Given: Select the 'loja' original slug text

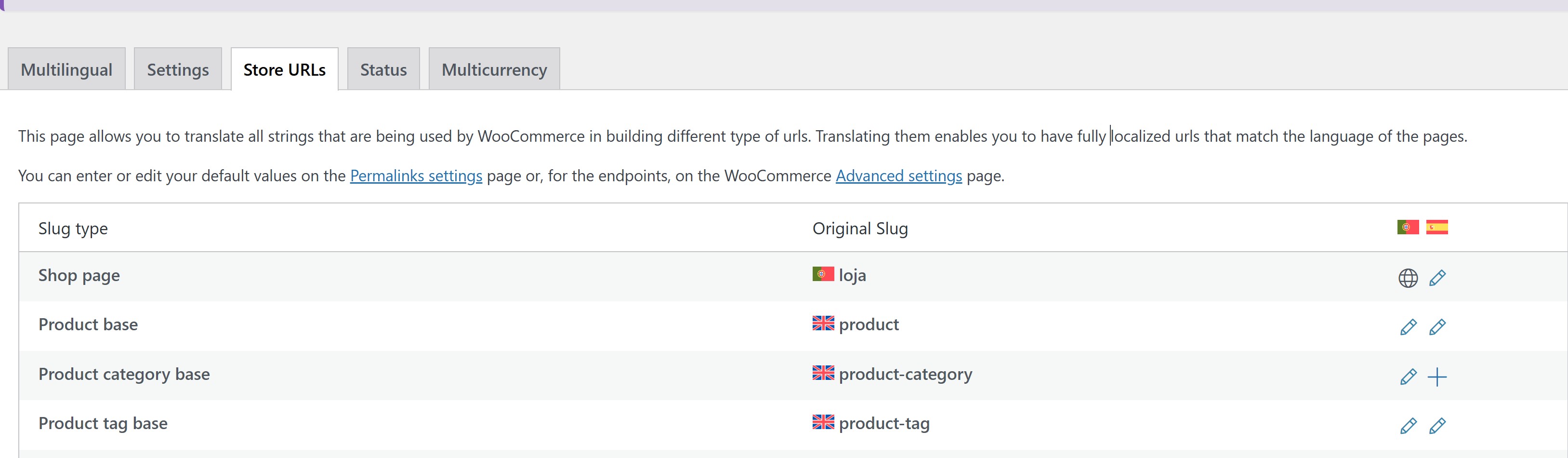Looking at the screenshot, I should 852,275.
